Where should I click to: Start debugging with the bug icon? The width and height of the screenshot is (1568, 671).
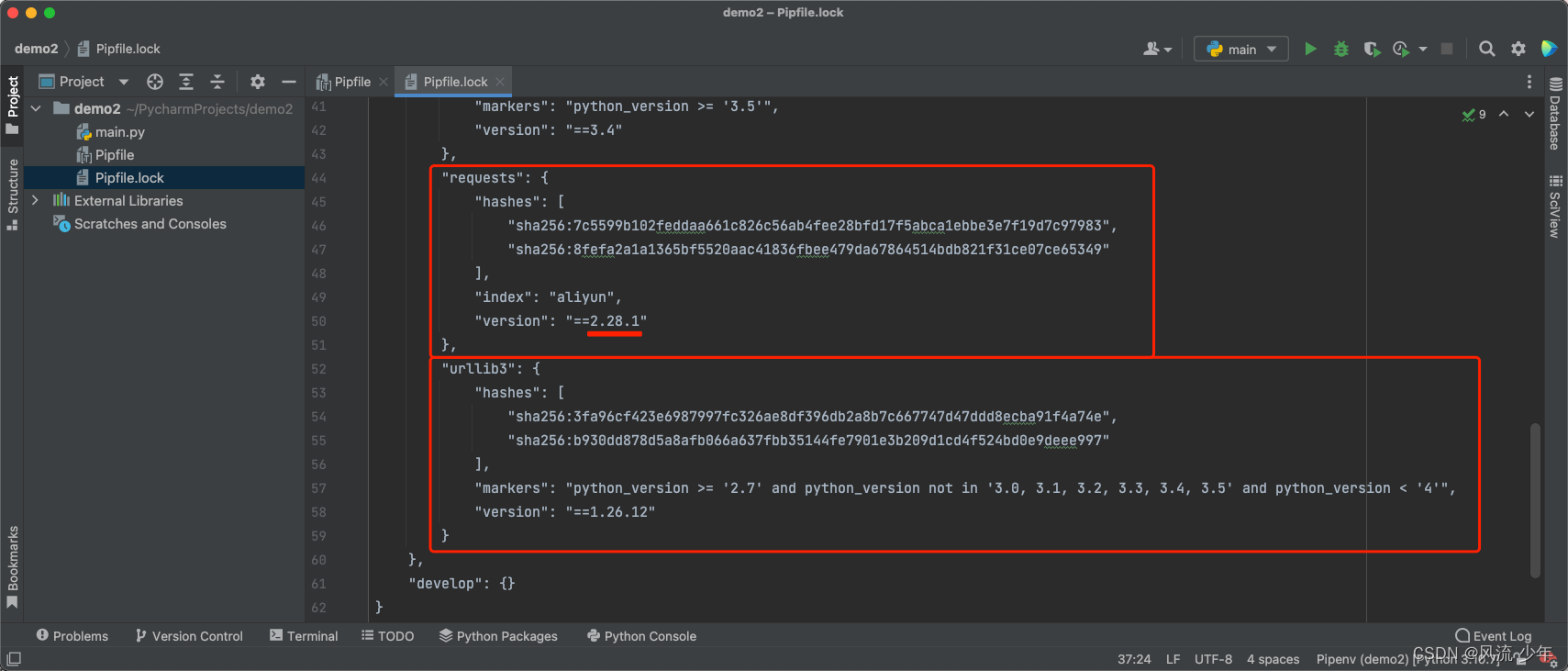coord(1341,49)
